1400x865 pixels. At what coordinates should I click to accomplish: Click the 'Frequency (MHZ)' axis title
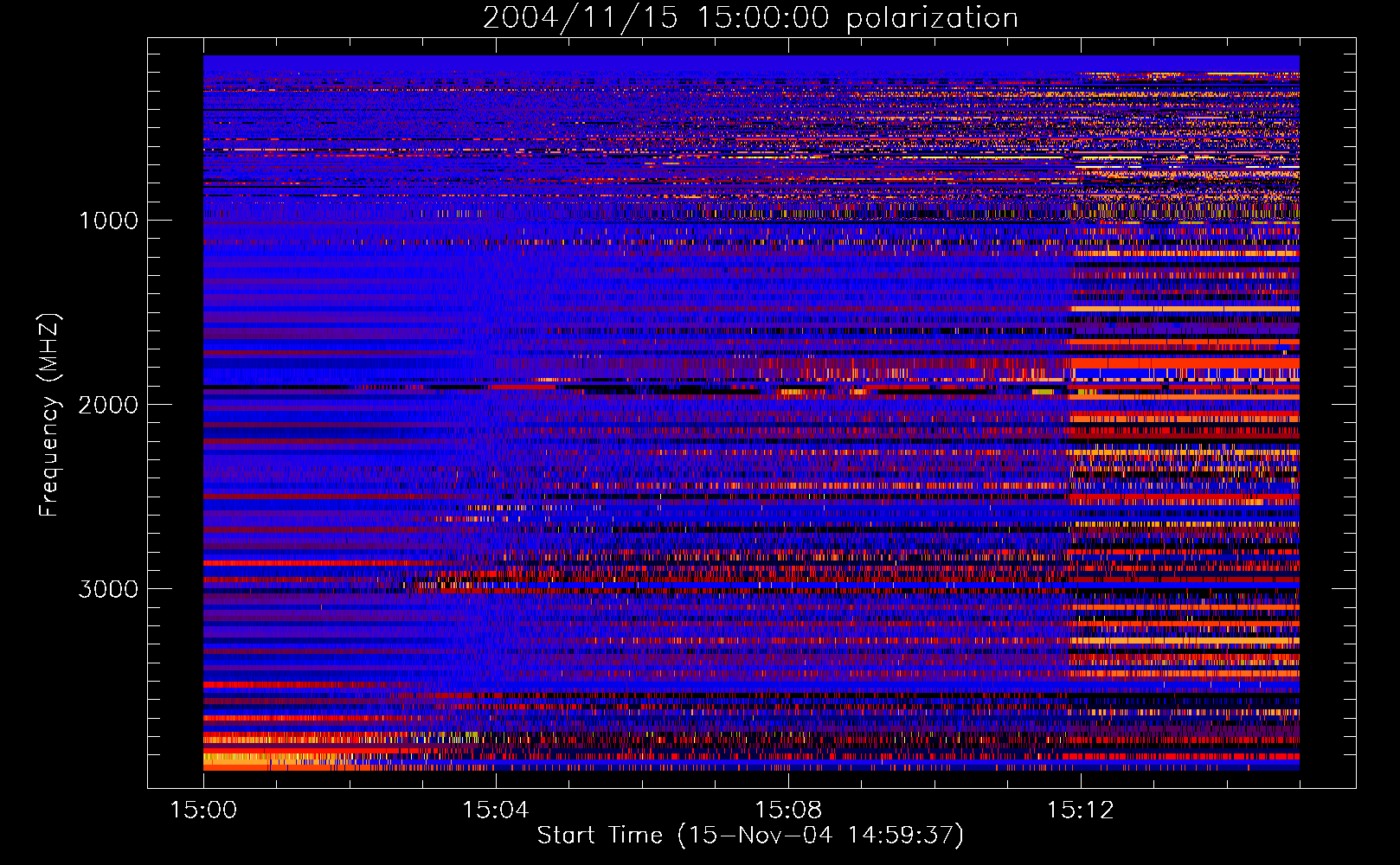tap(49, 415)
